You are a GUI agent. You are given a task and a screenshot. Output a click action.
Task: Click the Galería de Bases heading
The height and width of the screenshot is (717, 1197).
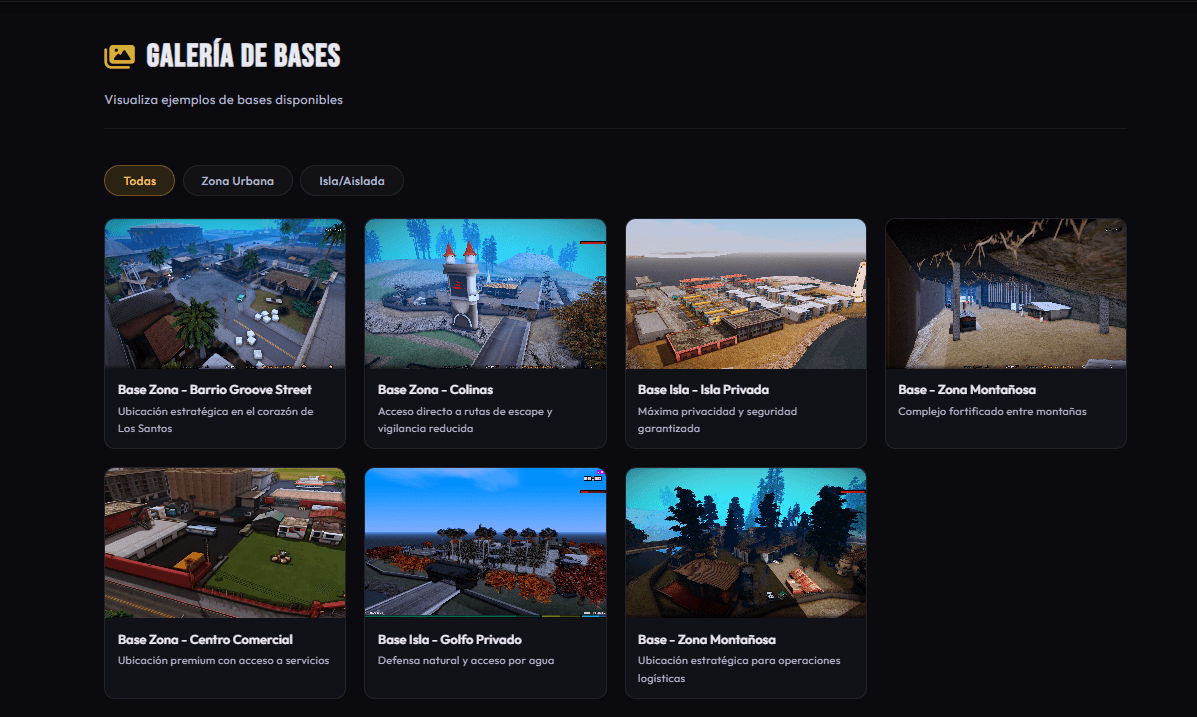(243, 56)
